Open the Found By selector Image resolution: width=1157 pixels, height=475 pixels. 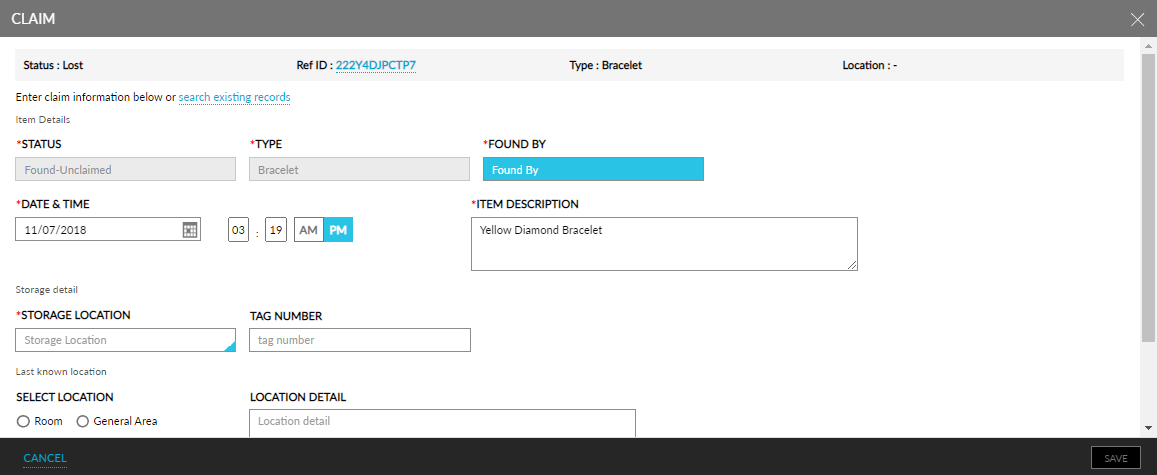tap(593, 169)
